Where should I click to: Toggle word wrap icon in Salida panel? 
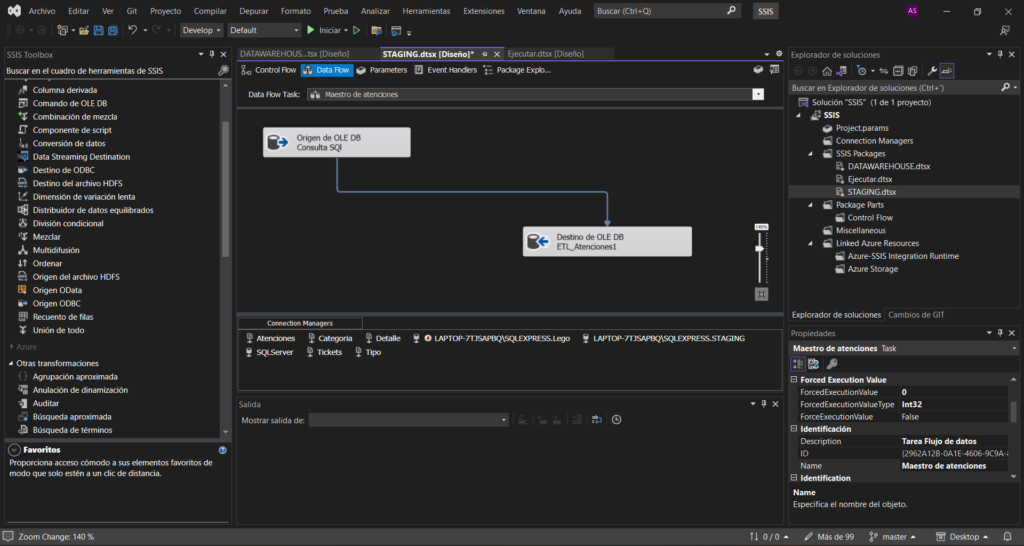pos(596,420)
